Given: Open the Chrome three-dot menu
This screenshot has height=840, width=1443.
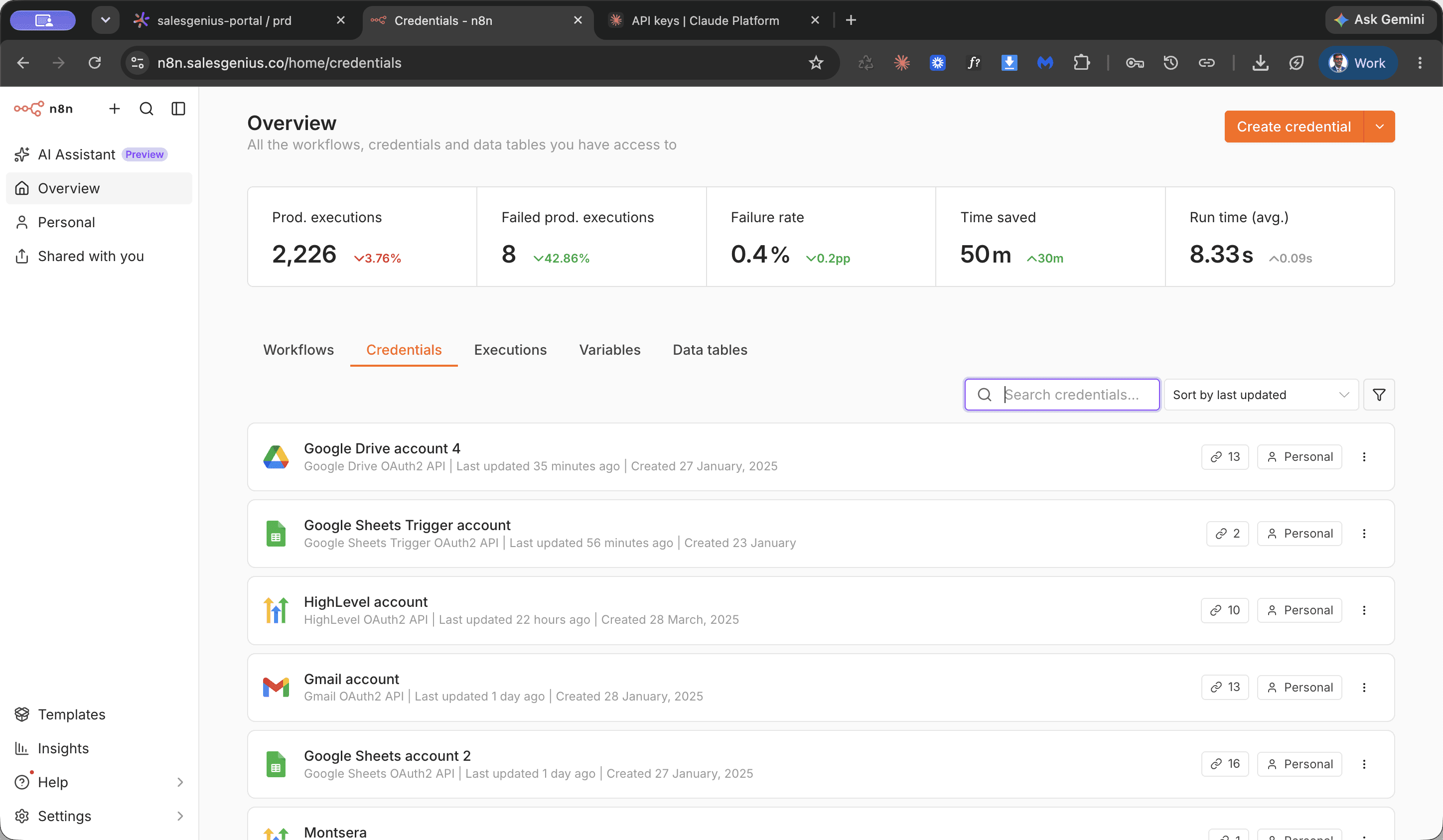Looking at the screenshot, I should (1420, 63).
